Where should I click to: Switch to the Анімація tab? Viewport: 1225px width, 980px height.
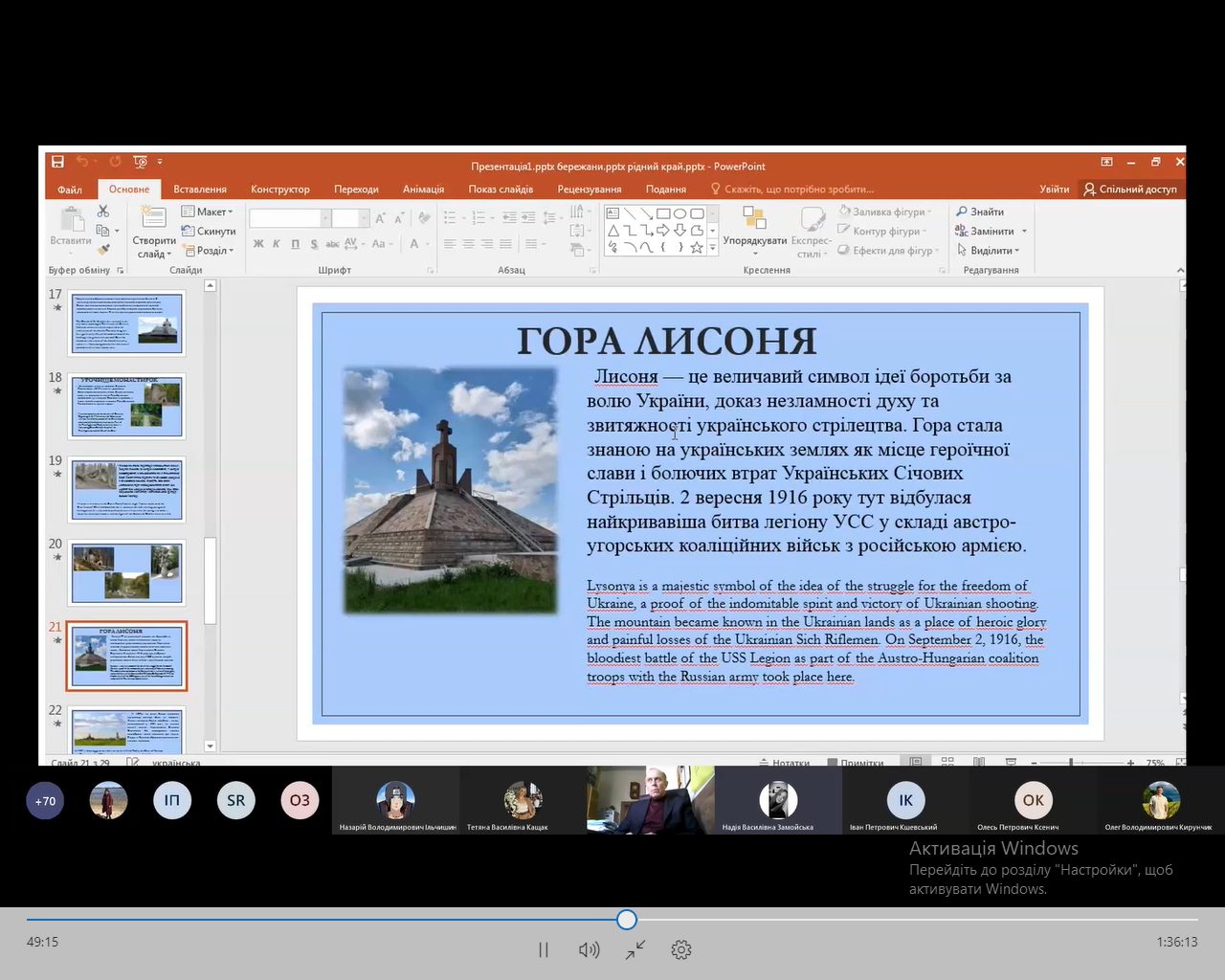(423, 189)
